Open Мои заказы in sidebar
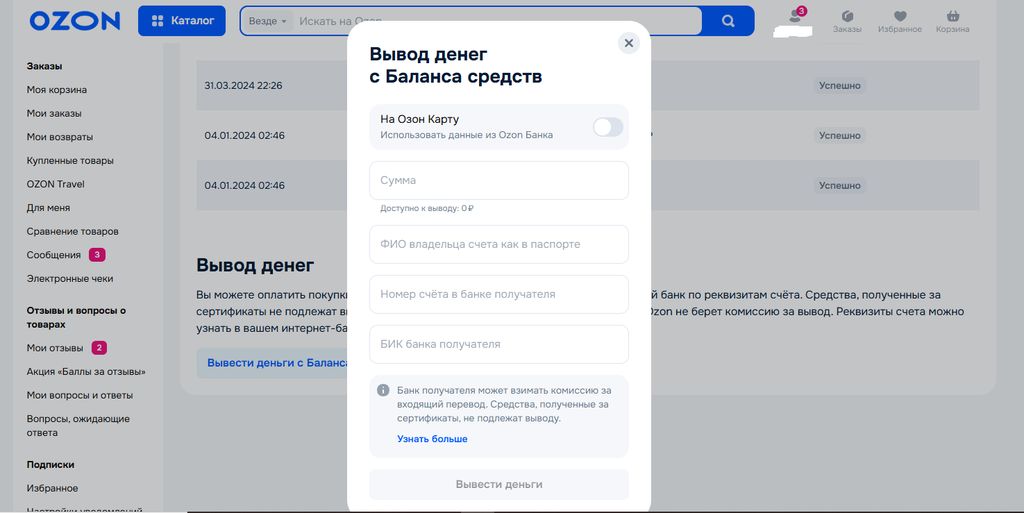Screen dimensions: 1024x513 tap(54, 113)
